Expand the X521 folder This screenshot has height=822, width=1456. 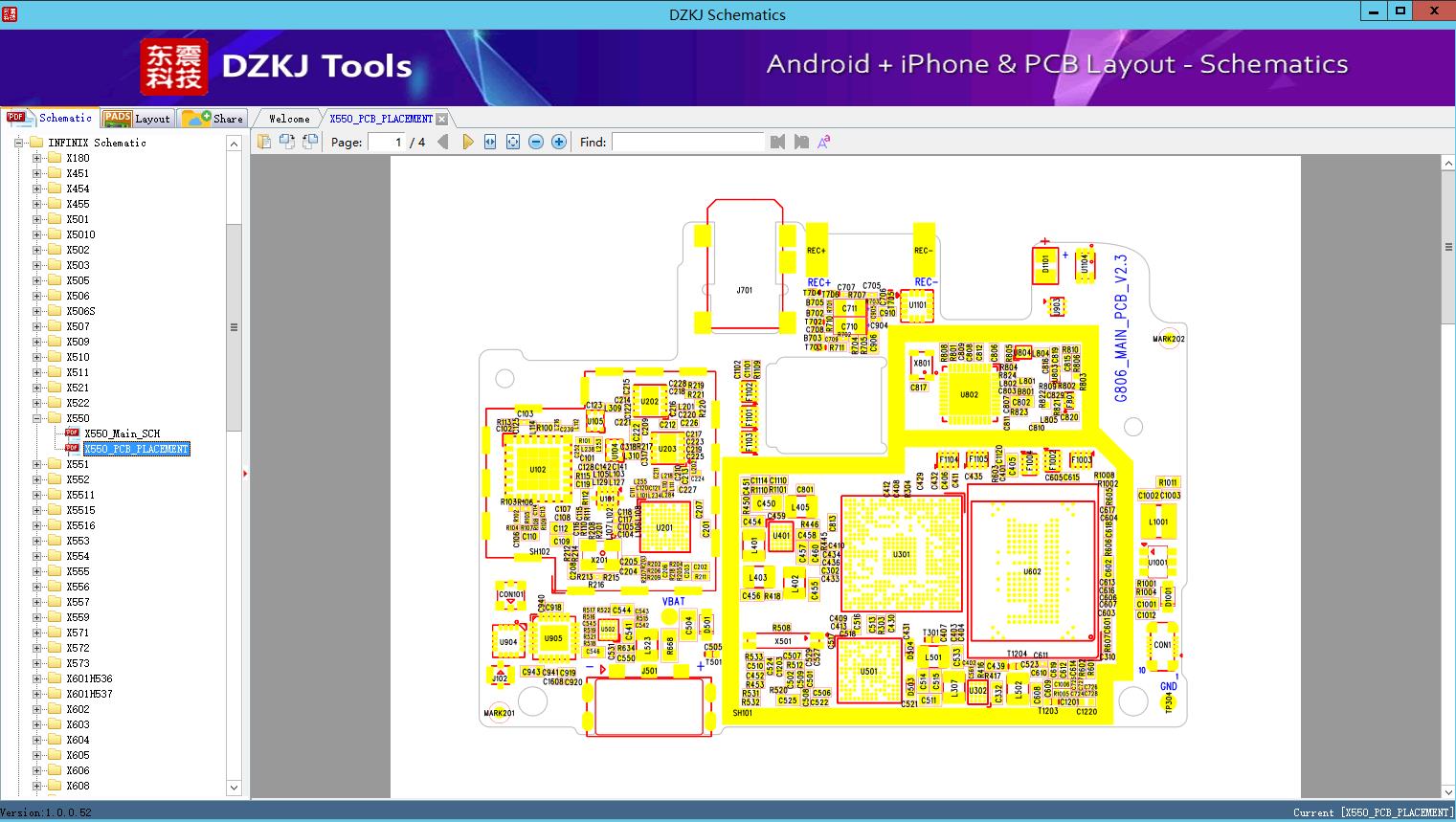click(36, 388)
